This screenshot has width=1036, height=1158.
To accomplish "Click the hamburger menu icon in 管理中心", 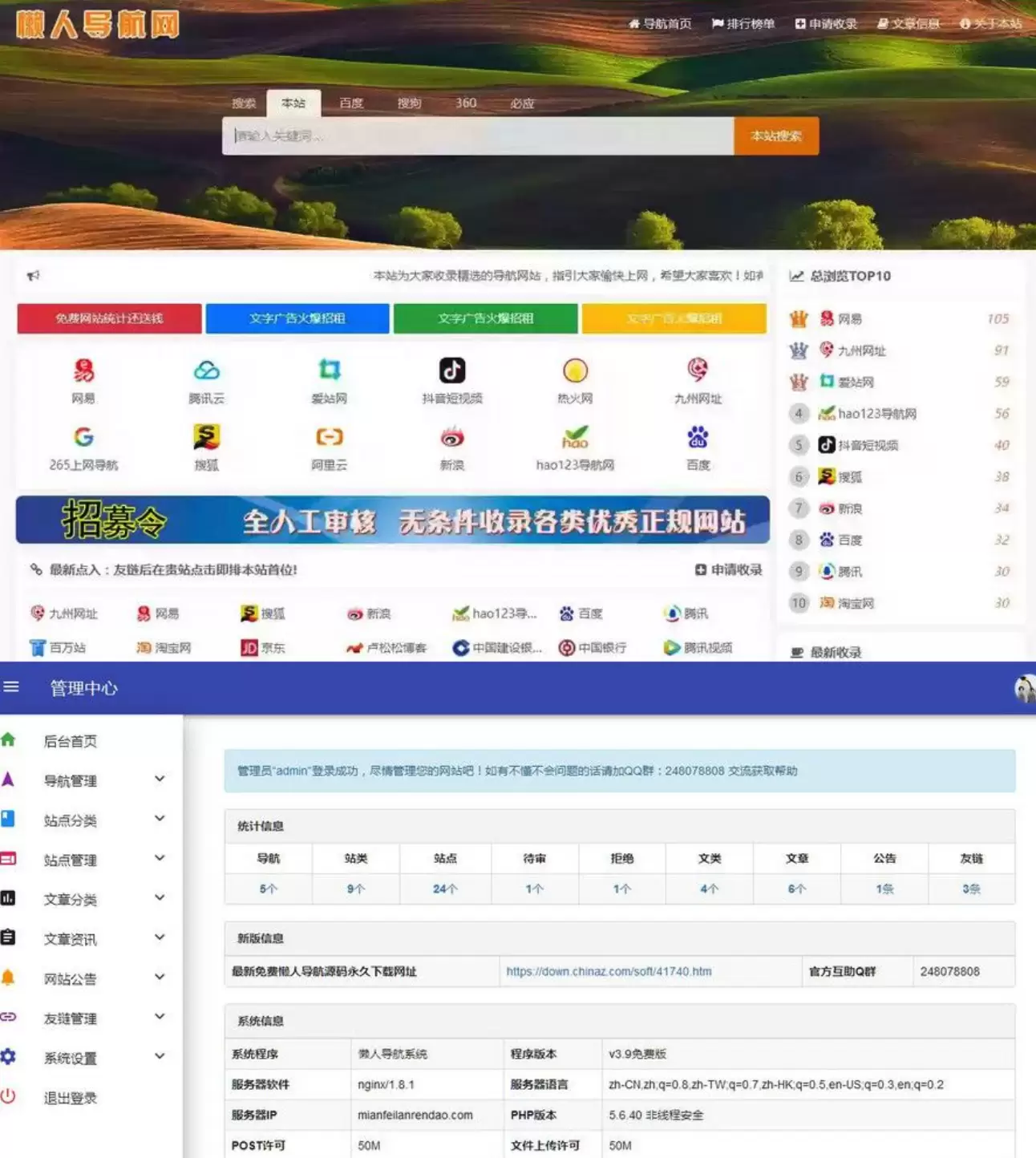I will 11,686.
